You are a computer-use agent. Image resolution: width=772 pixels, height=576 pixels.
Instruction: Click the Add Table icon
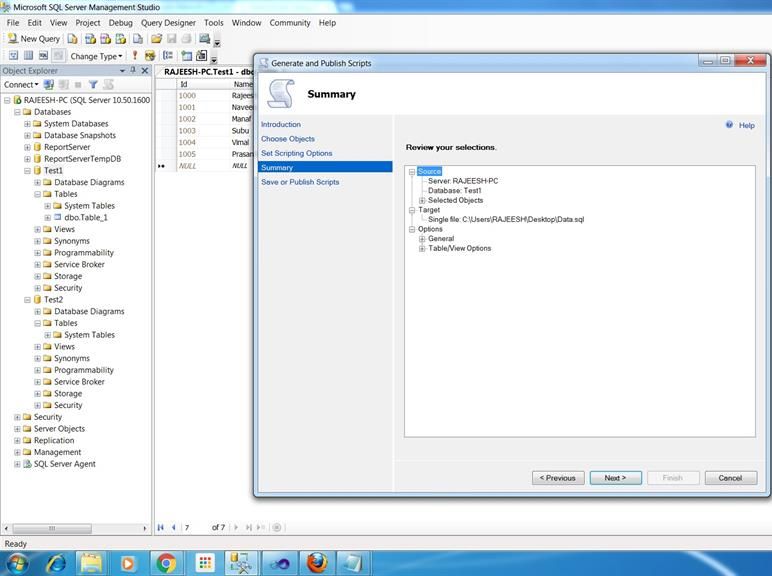point(187,56)
